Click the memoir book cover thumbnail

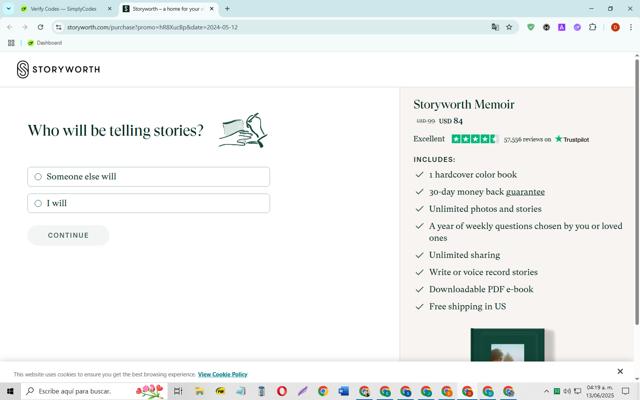[507, 345]
